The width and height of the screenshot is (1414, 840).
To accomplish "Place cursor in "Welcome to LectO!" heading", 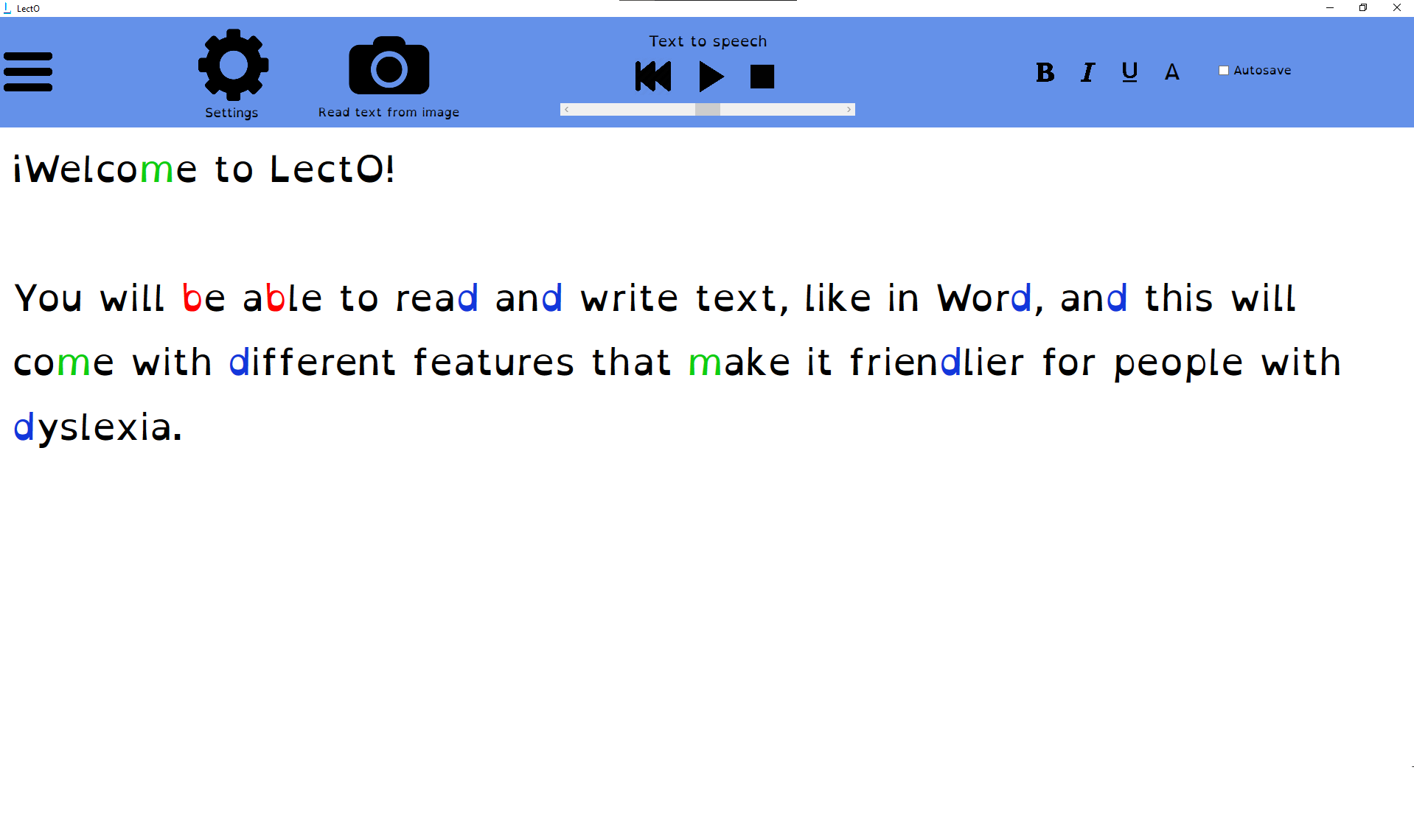I will (x=203, y=169).
